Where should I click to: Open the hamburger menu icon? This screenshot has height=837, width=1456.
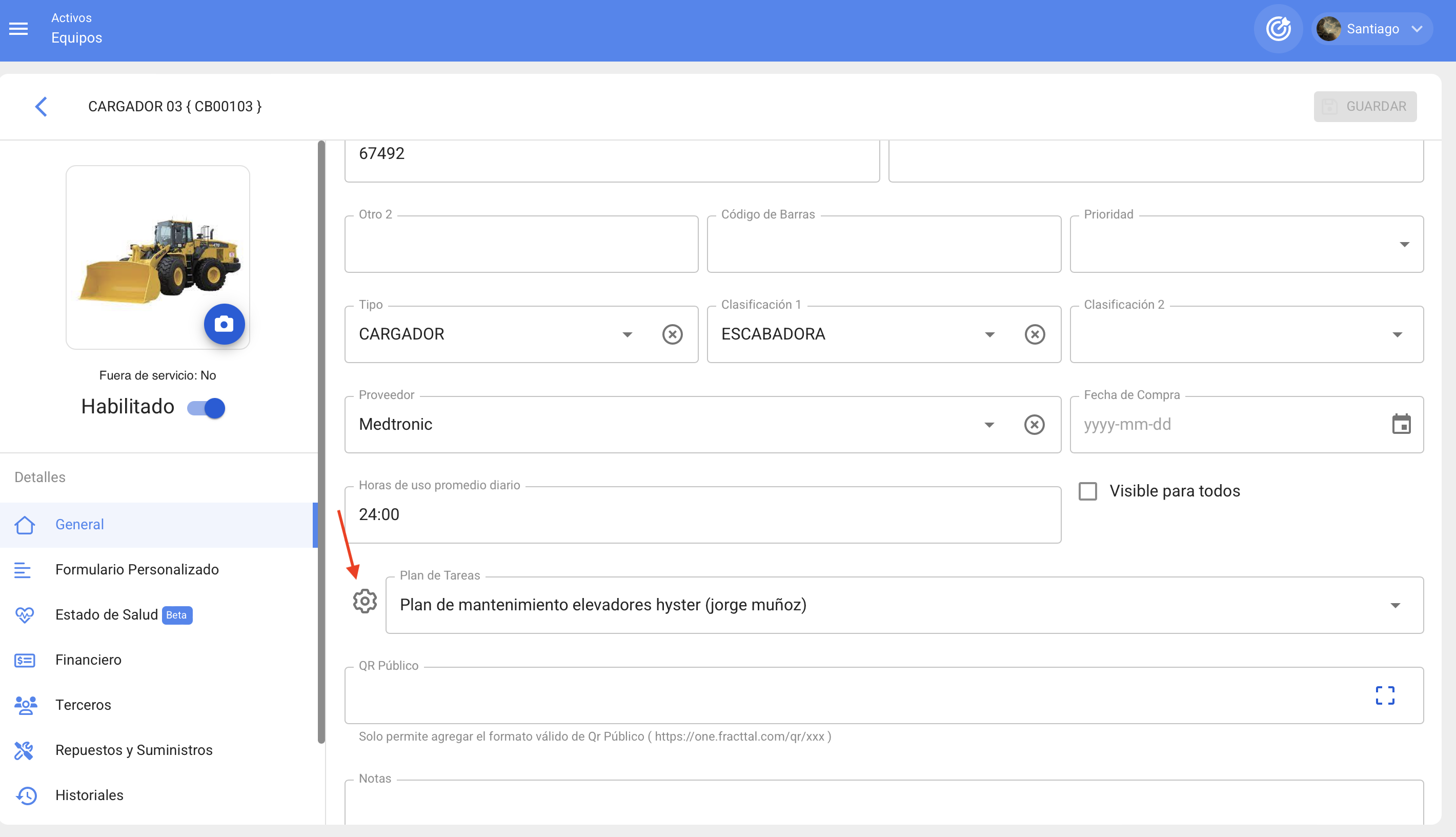tap(18, 28)
